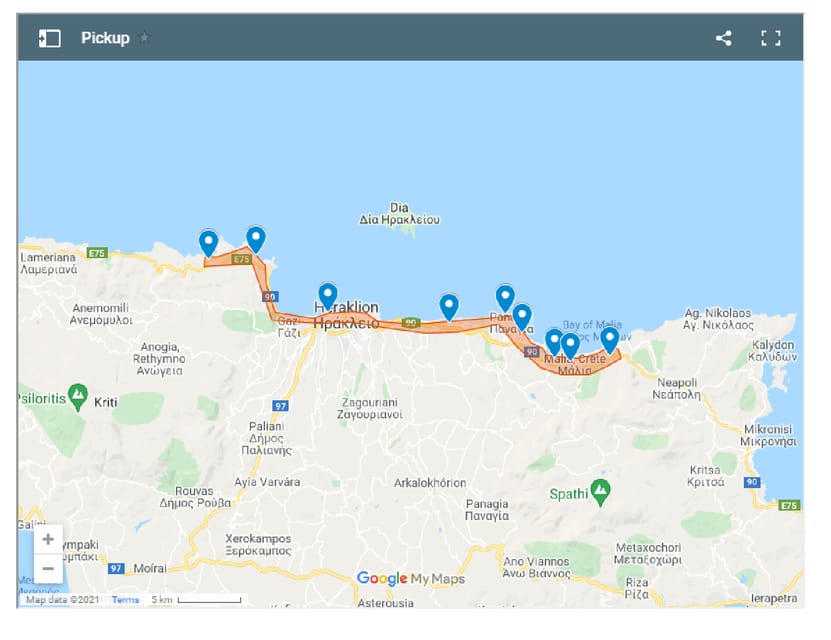Click the lone pin between Heraklion and Panagia
The image size is (831, 640).
click(449, 306)
